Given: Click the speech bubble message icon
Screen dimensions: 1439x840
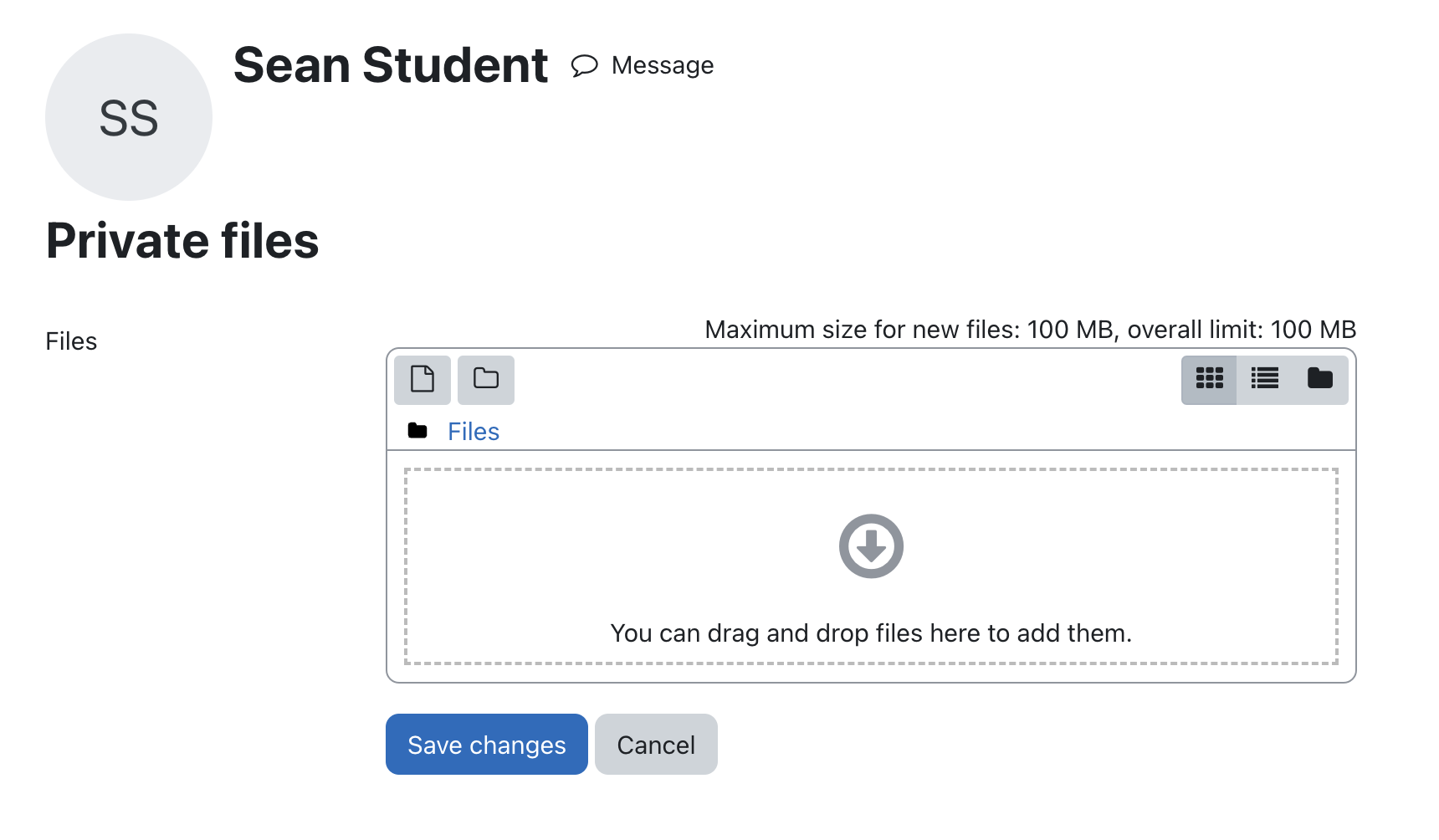Looking at the screenshot, I should click(585, 65).
